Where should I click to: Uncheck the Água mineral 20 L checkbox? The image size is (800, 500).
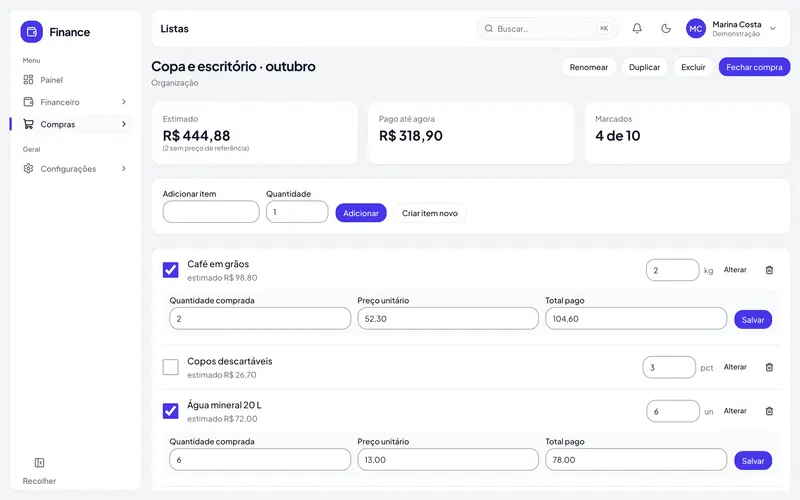pos(170,411)
